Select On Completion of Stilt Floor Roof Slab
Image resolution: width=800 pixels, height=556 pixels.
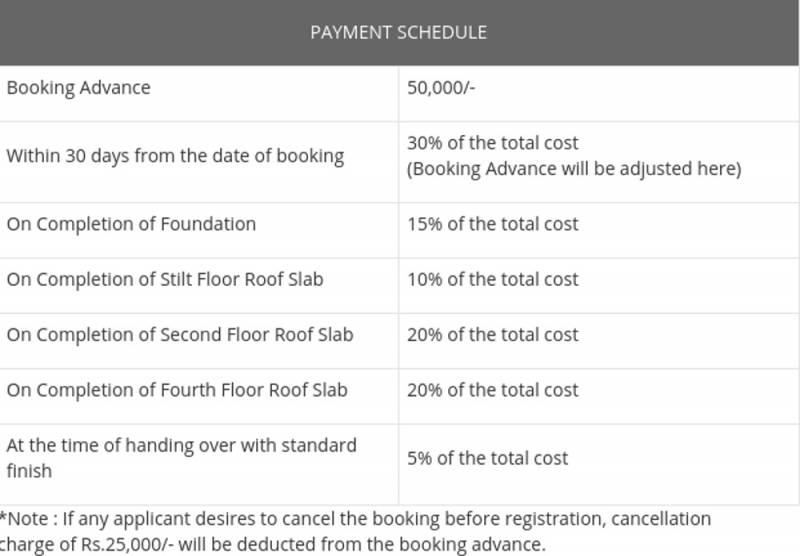pyautogui.click(x=165, y=279)
